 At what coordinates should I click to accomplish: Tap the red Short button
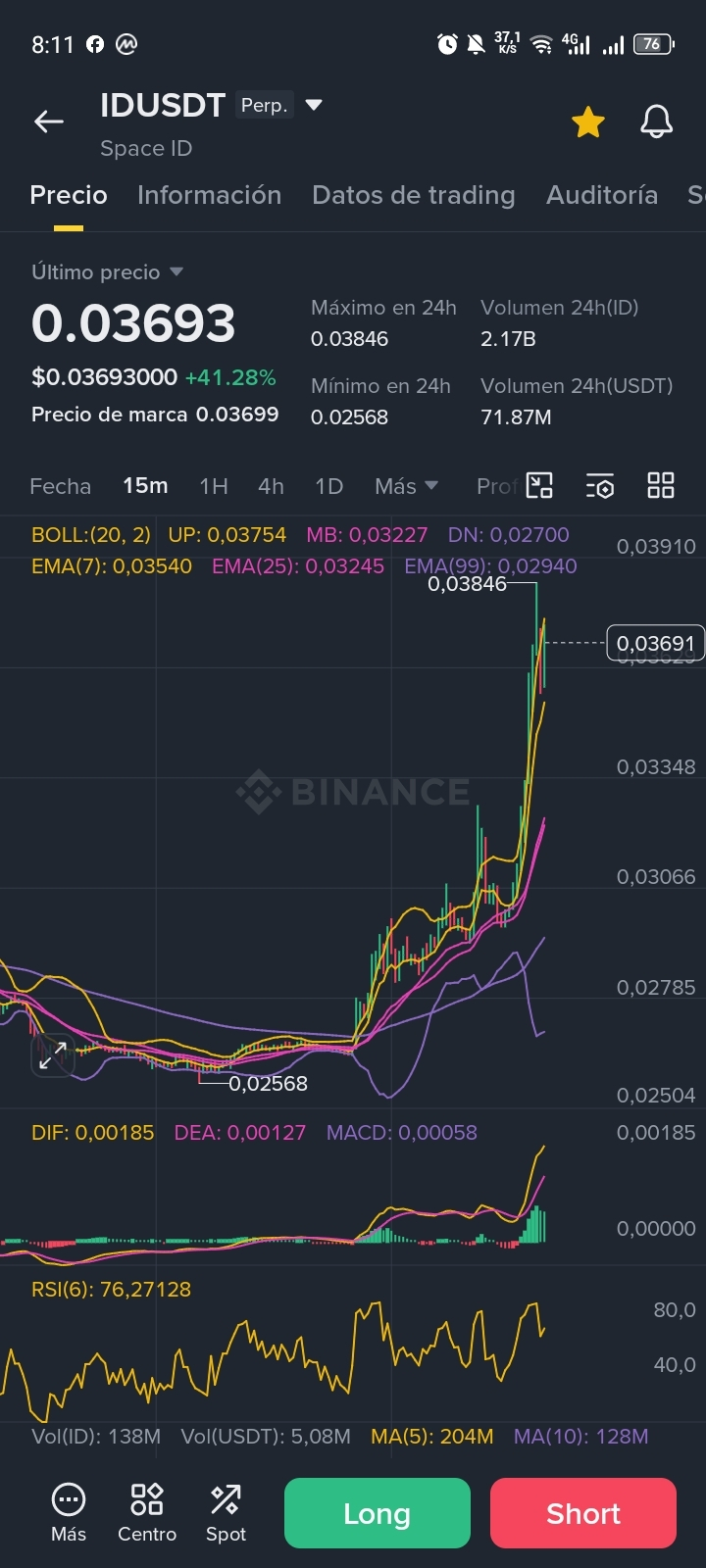pos(583,1513)
